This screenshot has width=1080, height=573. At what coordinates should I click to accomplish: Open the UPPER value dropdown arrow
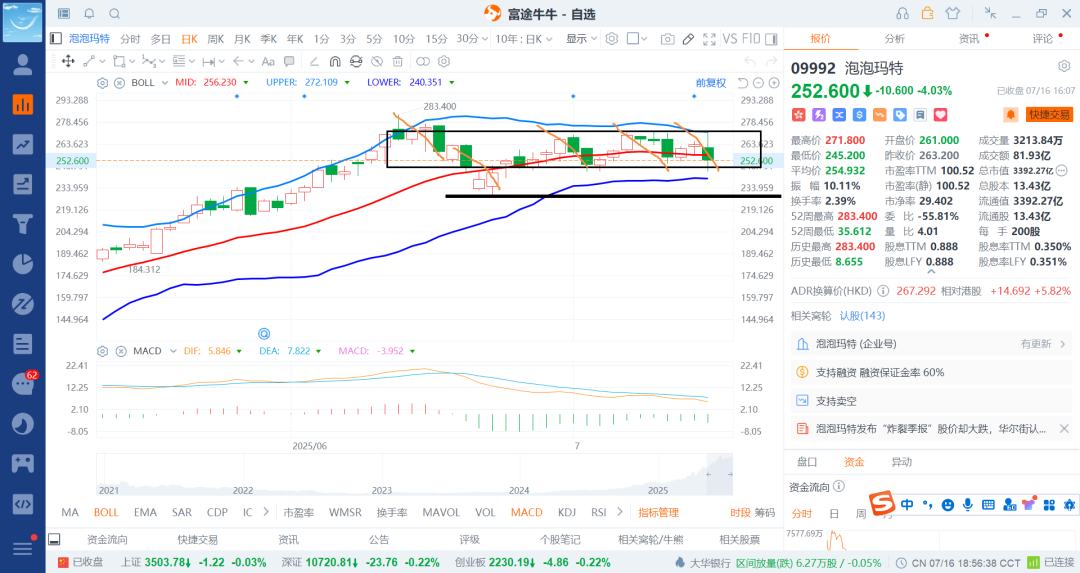347,83
